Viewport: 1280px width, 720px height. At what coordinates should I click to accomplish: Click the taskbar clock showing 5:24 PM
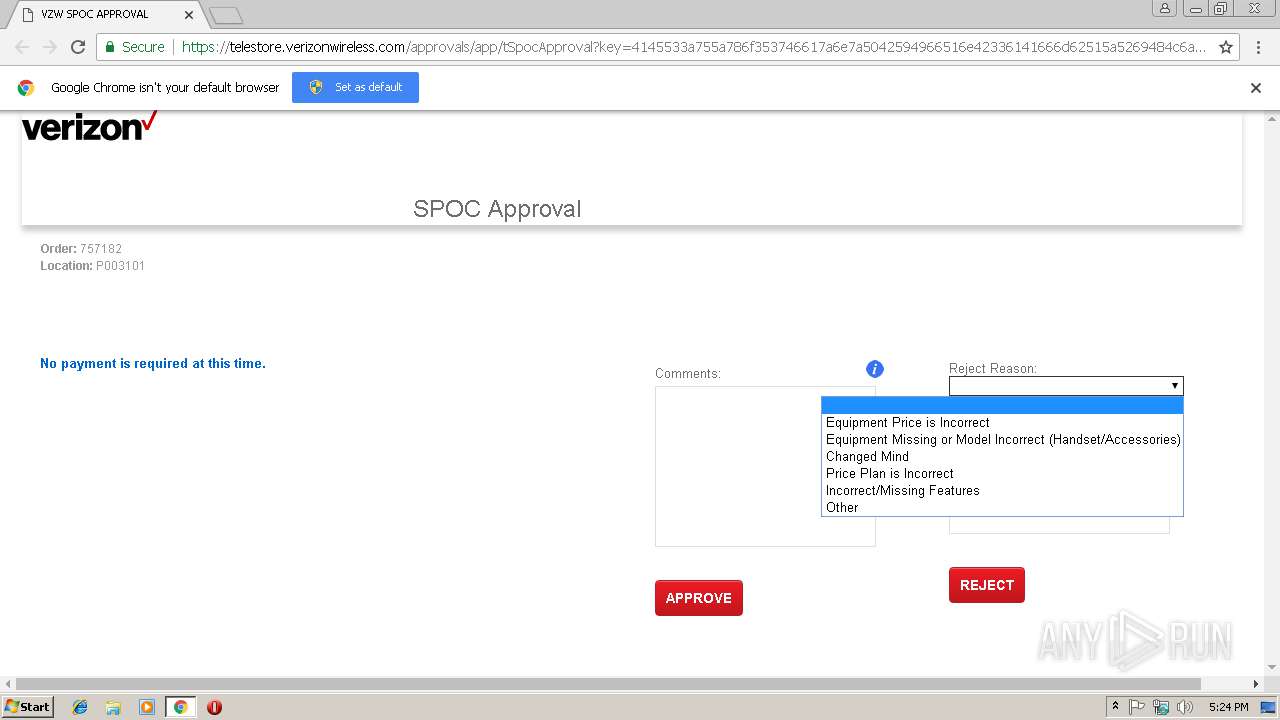click(1228, 707)
